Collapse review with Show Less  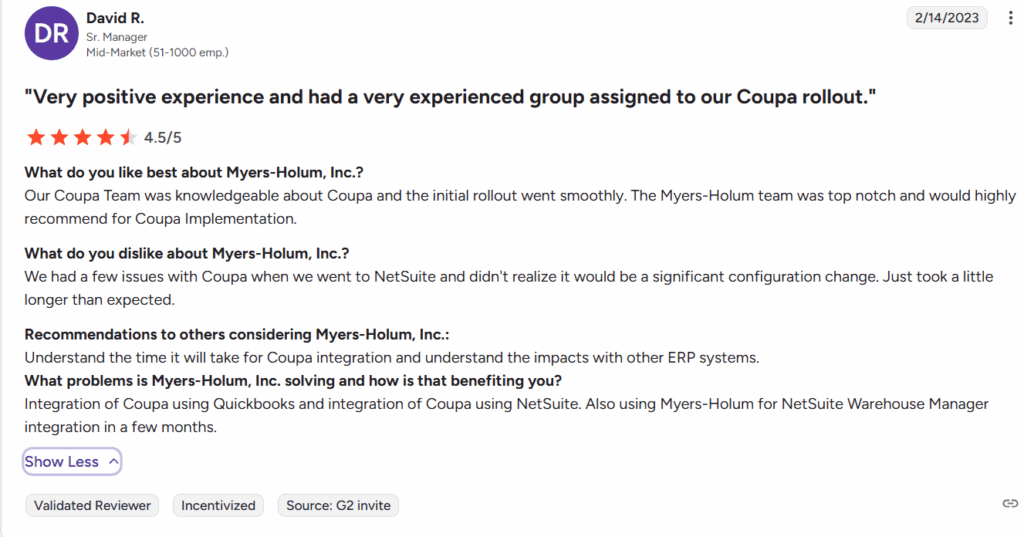(61, 462)
